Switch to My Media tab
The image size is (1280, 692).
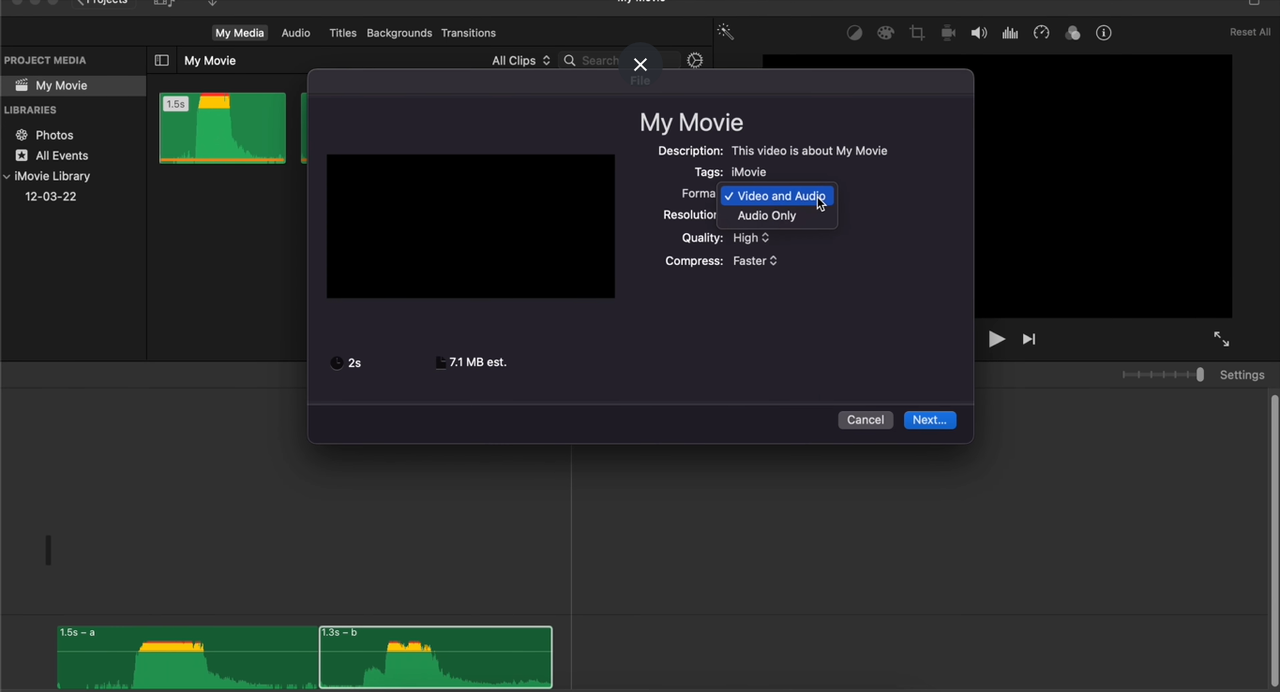point(240,33)
